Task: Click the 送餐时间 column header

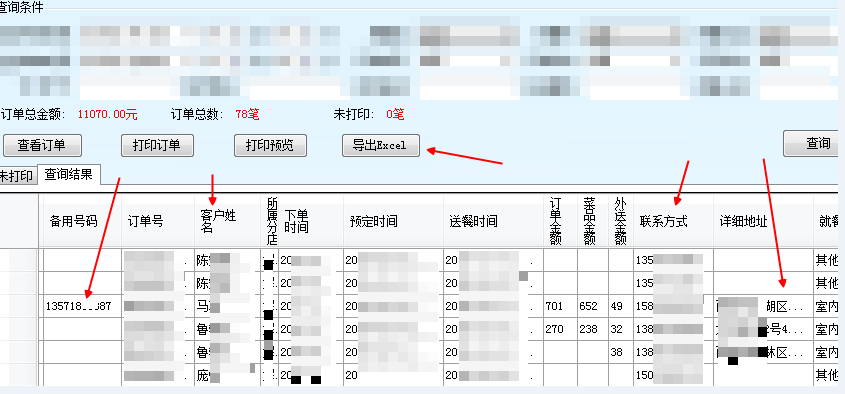Action: (x=493, y=221)
